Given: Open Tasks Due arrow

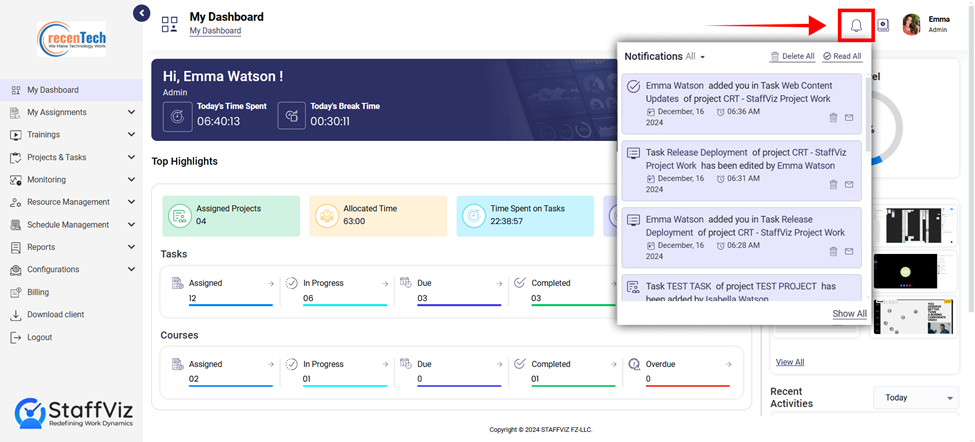Looking at the screenshot, I should 499,283.
